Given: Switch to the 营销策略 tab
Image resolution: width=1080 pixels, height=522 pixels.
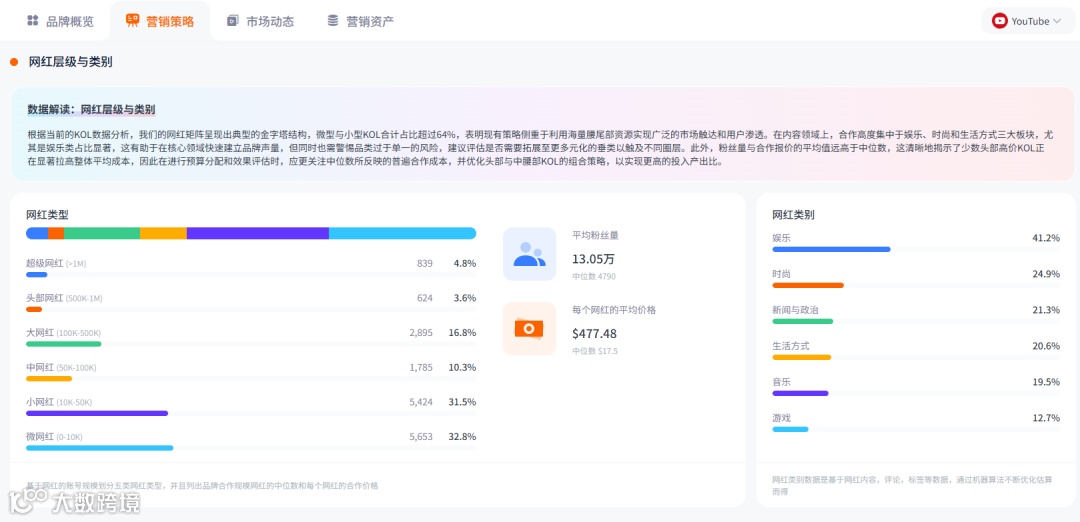Looking at the screenshot, I should 160,21.
